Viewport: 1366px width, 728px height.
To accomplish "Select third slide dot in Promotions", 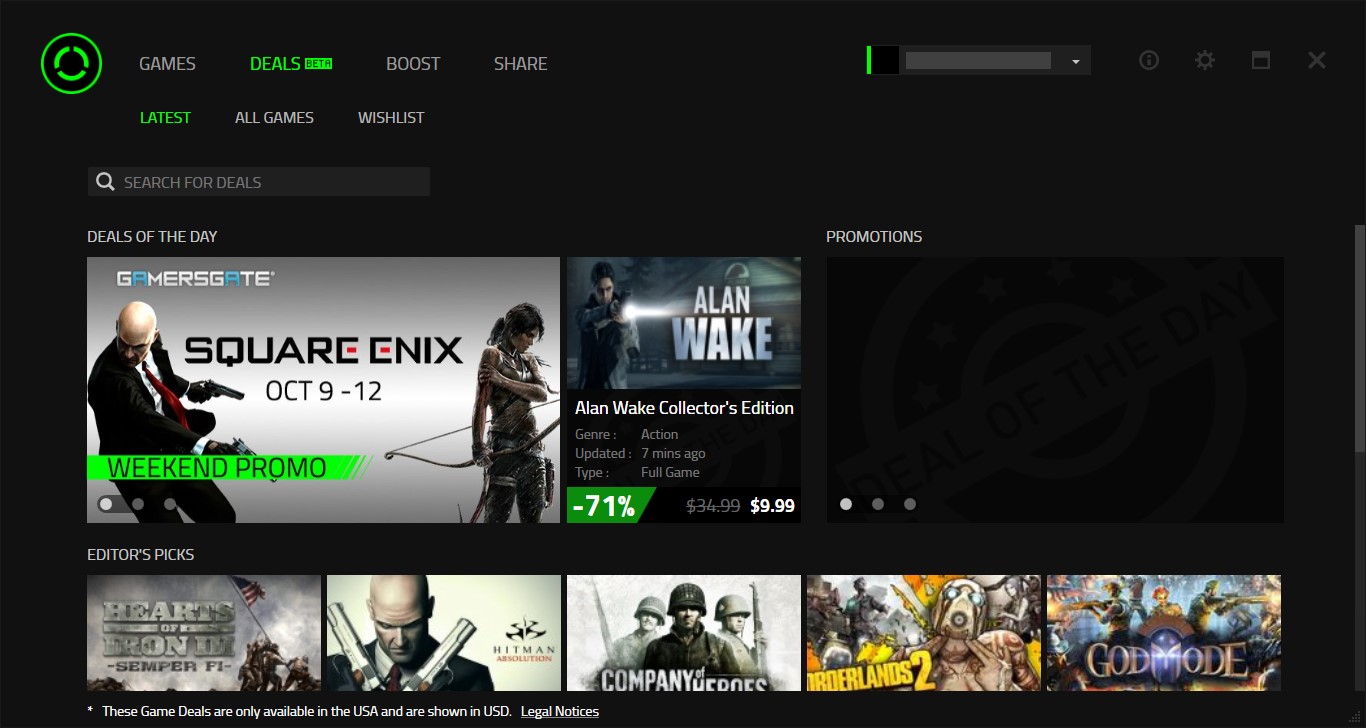I will point(910,504).
